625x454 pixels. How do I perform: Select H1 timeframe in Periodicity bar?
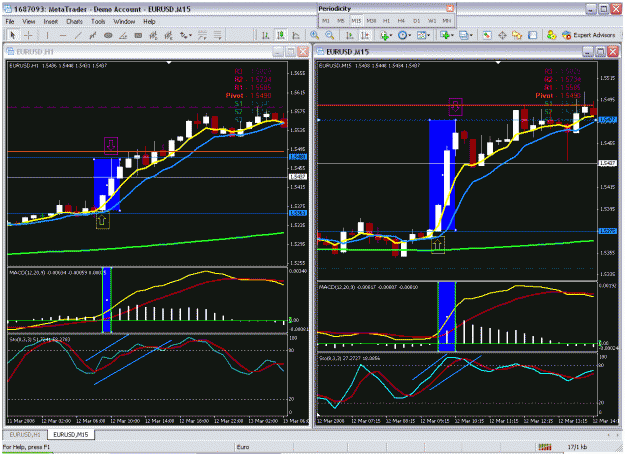pos(386,21)
